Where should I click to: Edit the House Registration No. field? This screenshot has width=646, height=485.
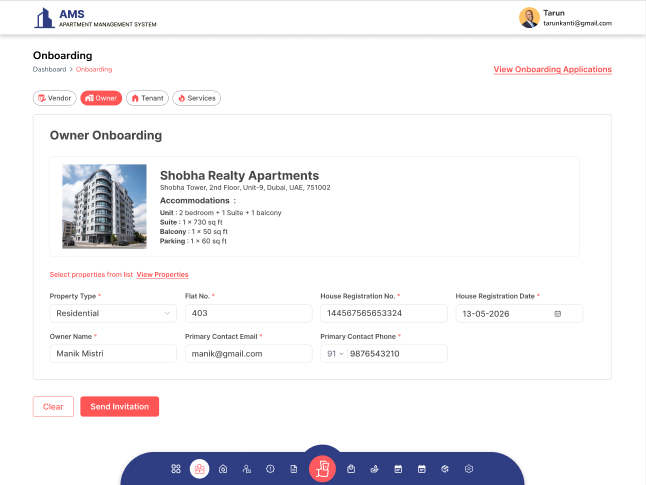[384, 313]
